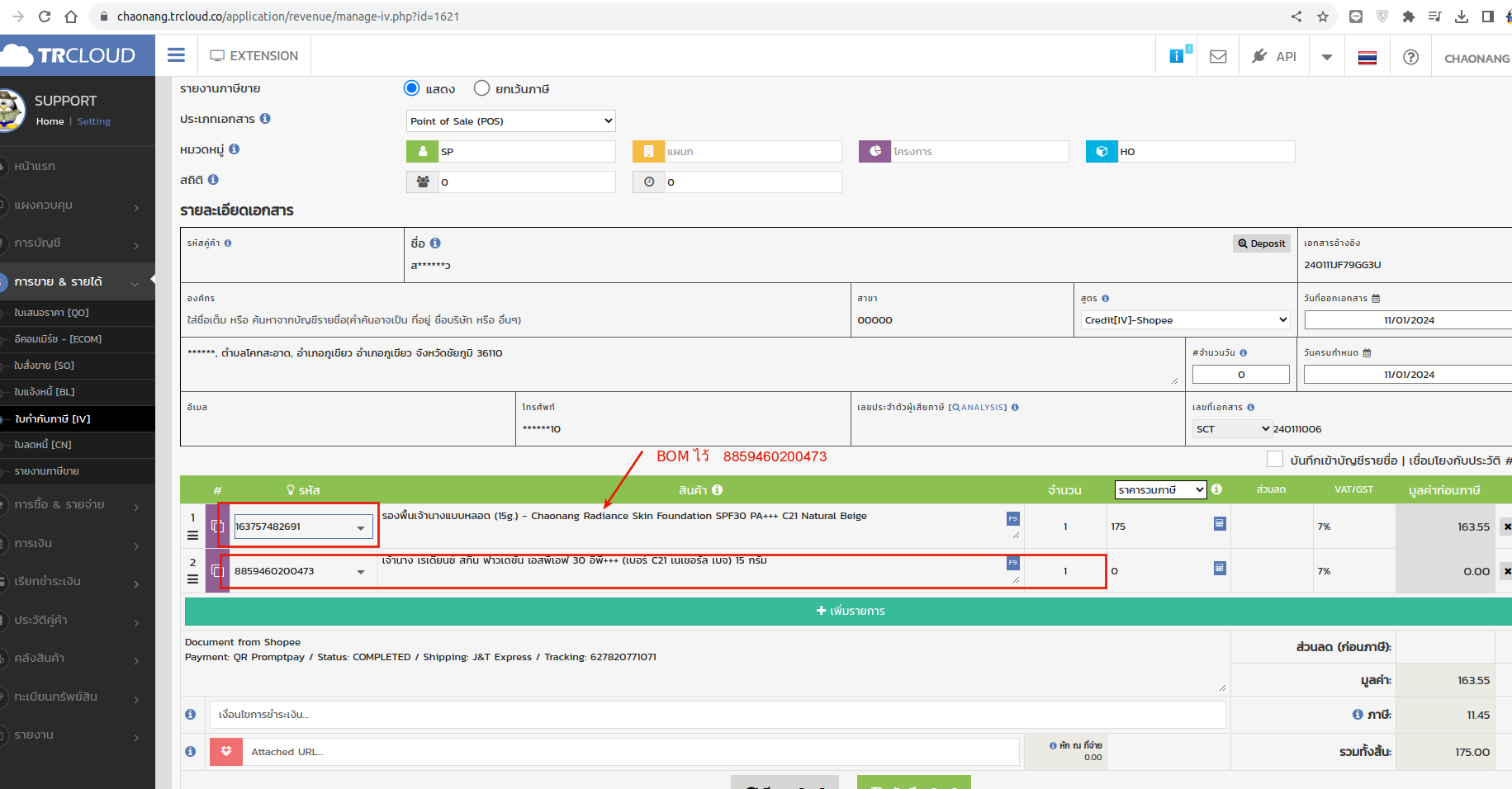Click the clock icon in สถิติ row
Image resolution: width=1512 pixels, height=789 pixels.
pos(648,182)
